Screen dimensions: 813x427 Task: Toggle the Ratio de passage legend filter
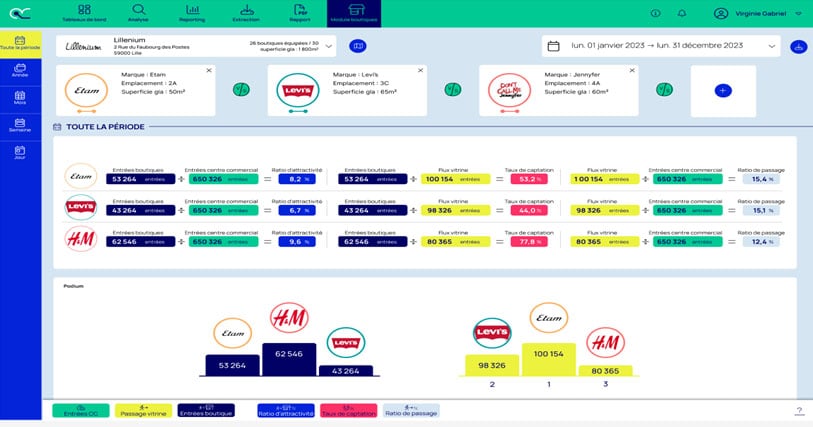coord(411,410)
